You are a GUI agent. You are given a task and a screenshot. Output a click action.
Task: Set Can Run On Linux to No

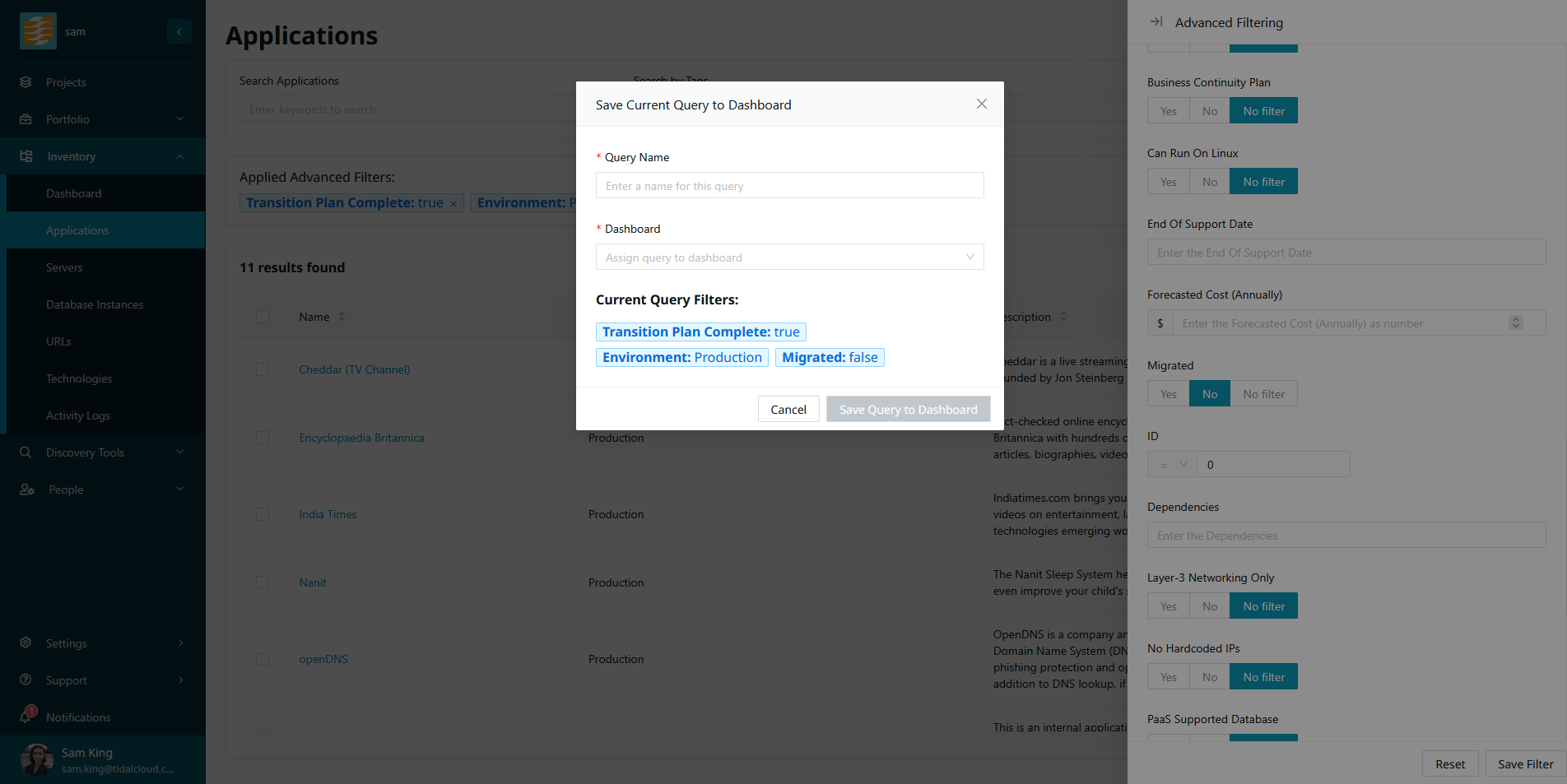(x=1209, y=182)
